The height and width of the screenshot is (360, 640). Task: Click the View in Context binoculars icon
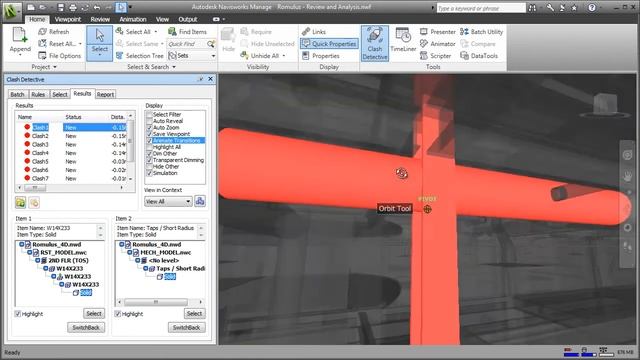[200, 201]
